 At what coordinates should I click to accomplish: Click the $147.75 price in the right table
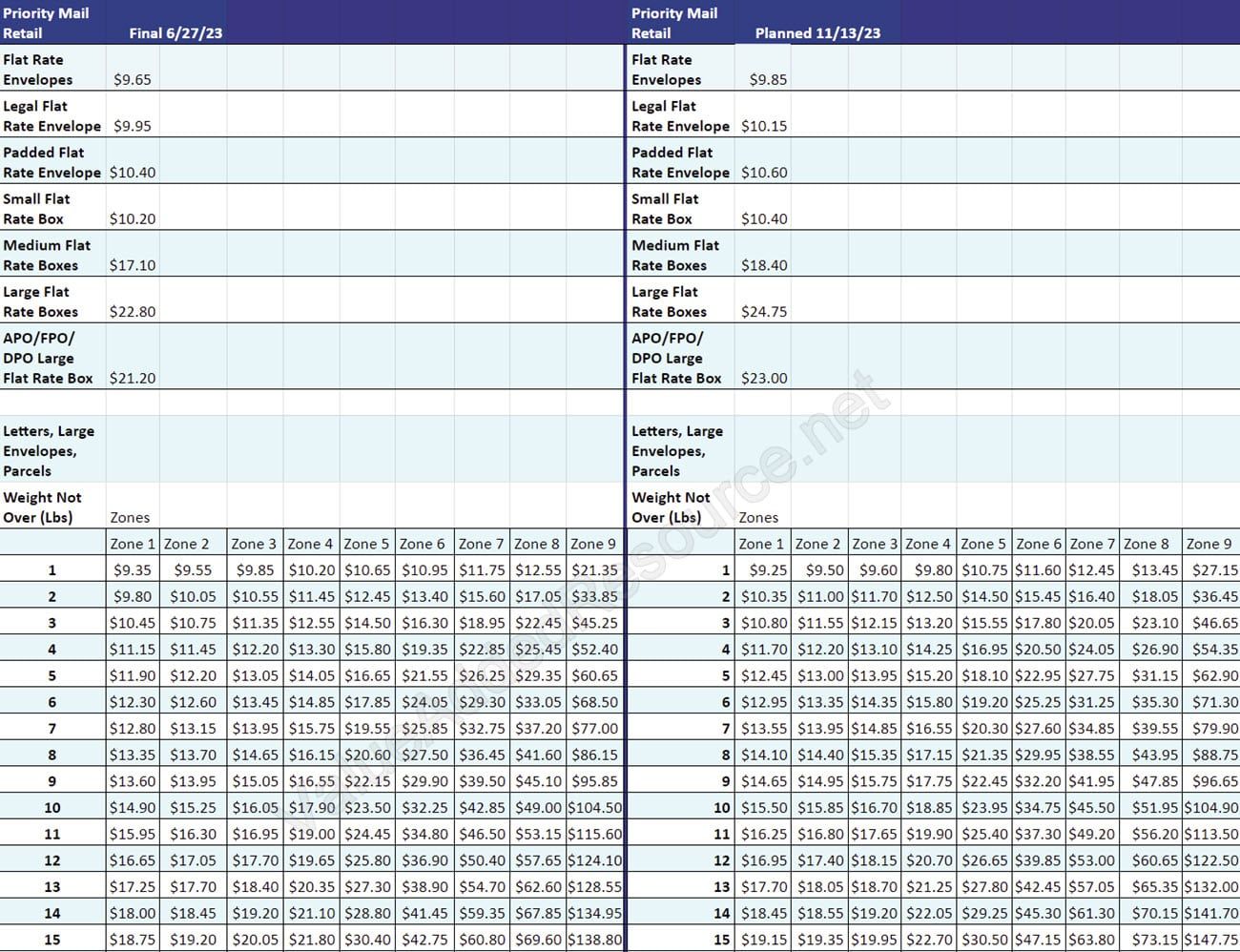coord(1209,939)
